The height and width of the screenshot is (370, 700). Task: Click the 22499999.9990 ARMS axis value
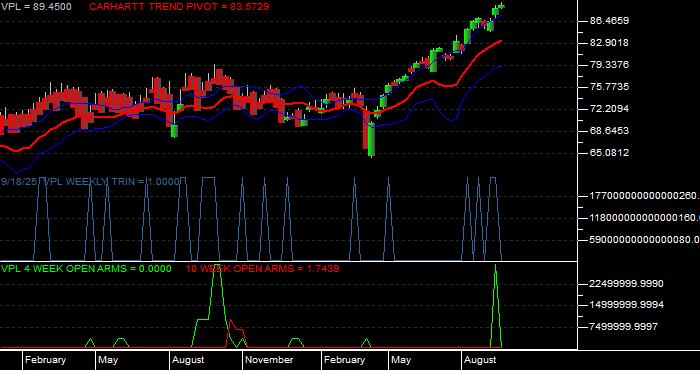[627, 284]
